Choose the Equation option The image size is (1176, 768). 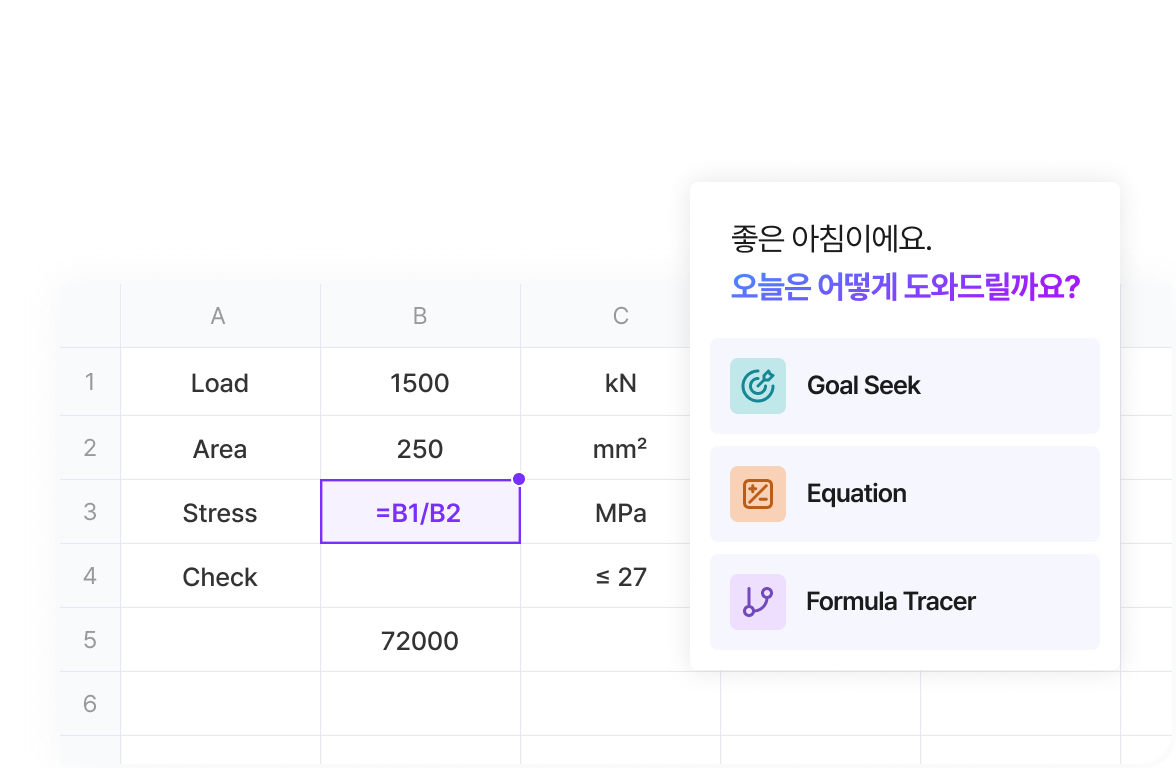pos(904,494)
